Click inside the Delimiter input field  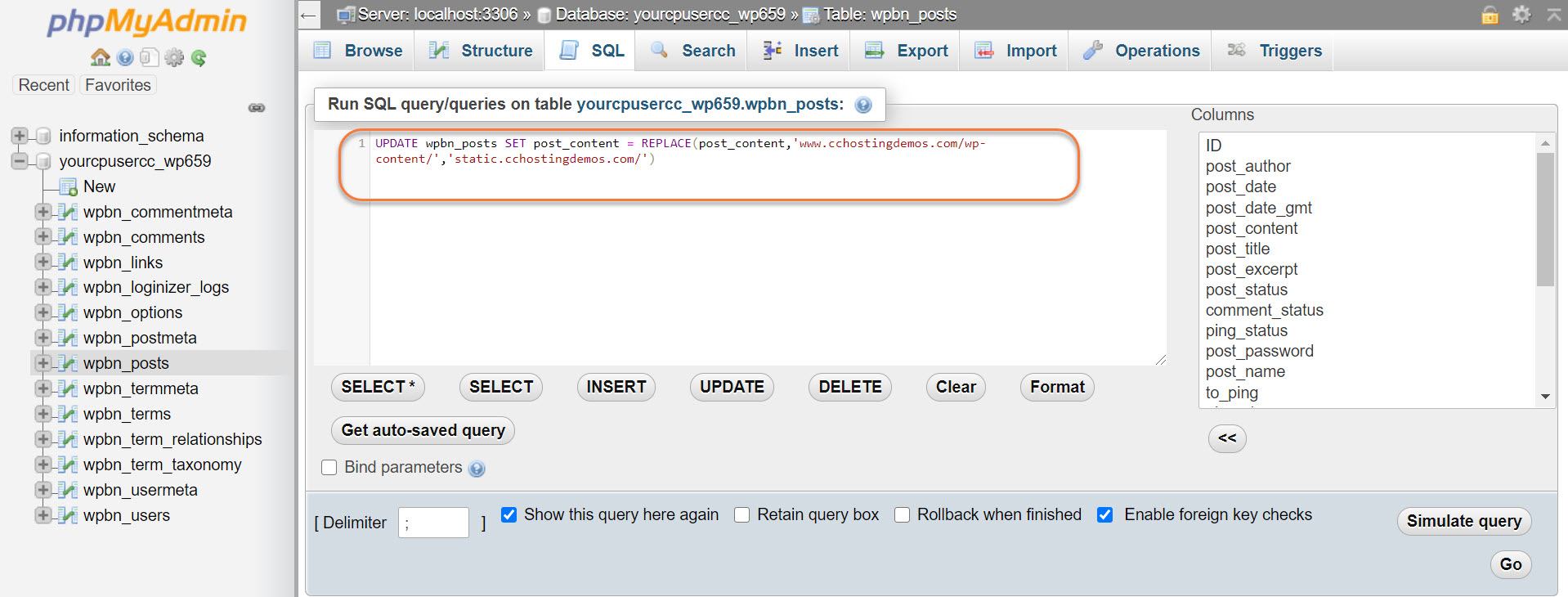click(x=433, y=523)
